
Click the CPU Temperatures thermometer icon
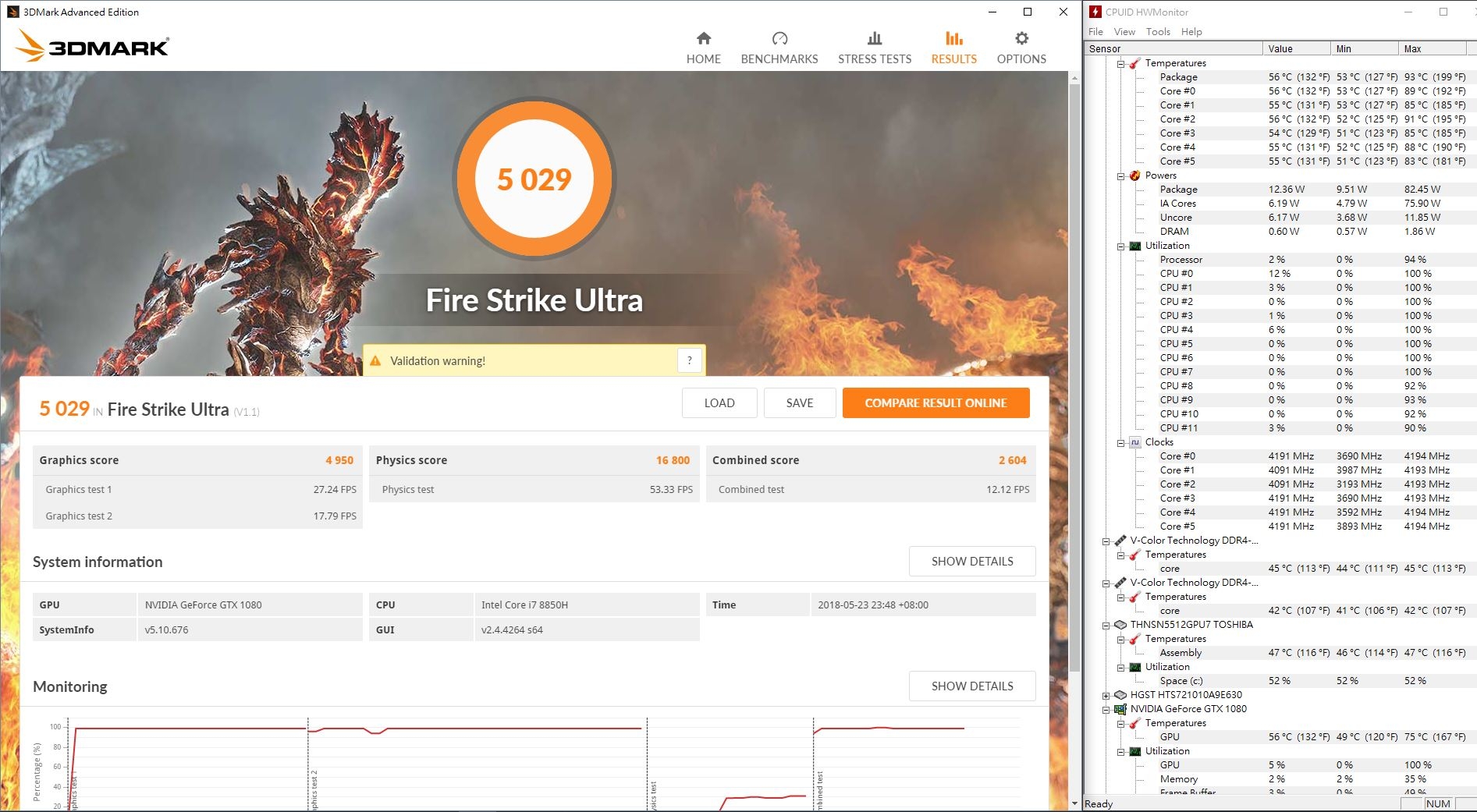tap(1135, 63)
